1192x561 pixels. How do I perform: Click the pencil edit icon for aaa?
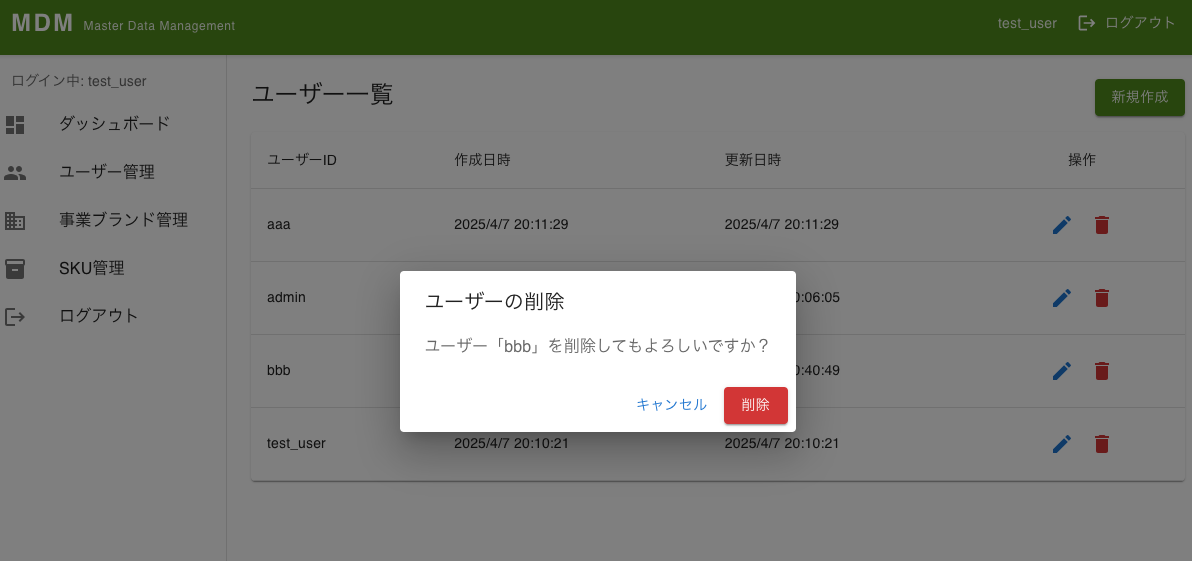point(1062,225)
